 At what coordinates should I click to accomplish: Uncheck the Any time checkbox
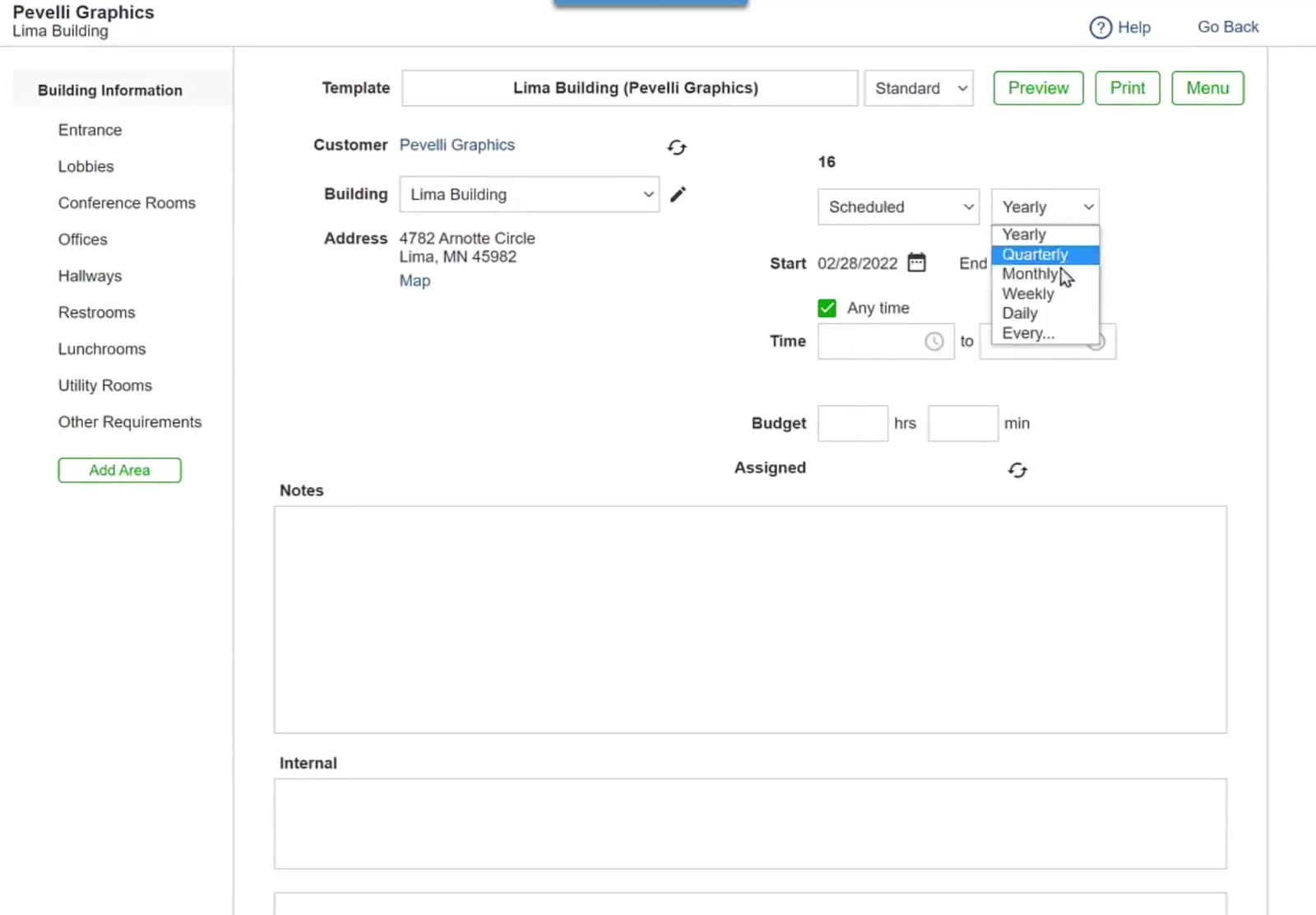[x=827, y=308]
